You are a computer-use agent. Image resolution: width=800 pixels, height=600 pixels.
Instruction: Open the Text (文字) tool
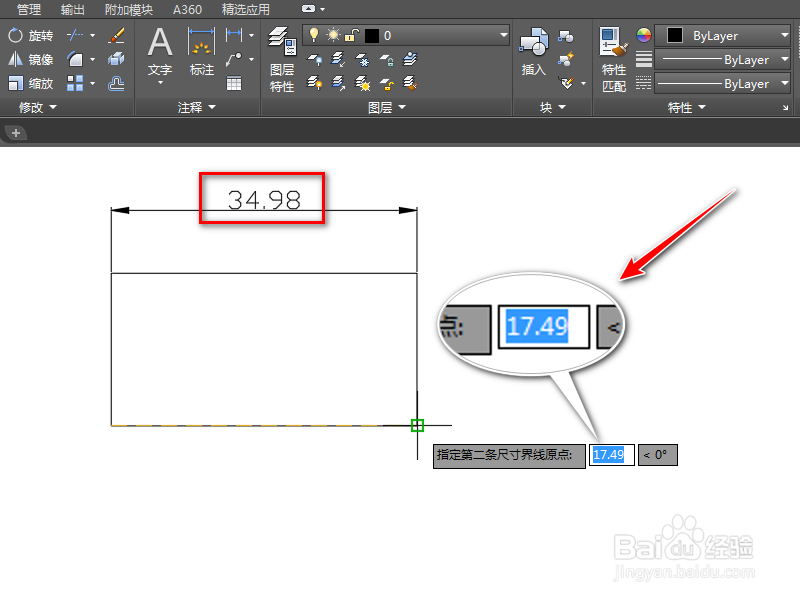coord(160,53)
